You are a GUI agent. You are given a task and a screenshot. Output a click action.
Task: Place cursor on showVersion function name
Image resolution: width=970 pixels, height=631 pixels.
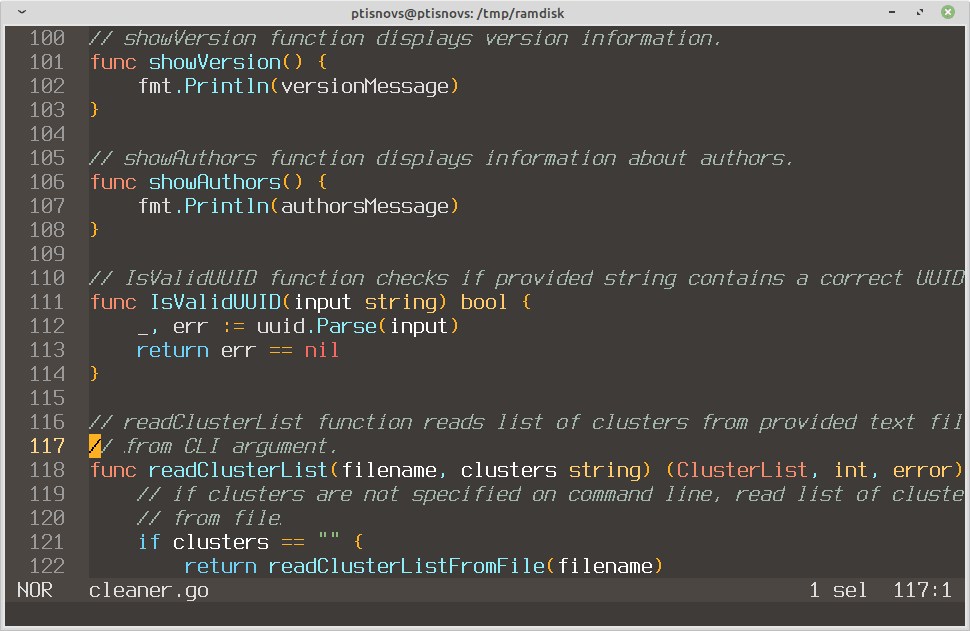point(215,62)
